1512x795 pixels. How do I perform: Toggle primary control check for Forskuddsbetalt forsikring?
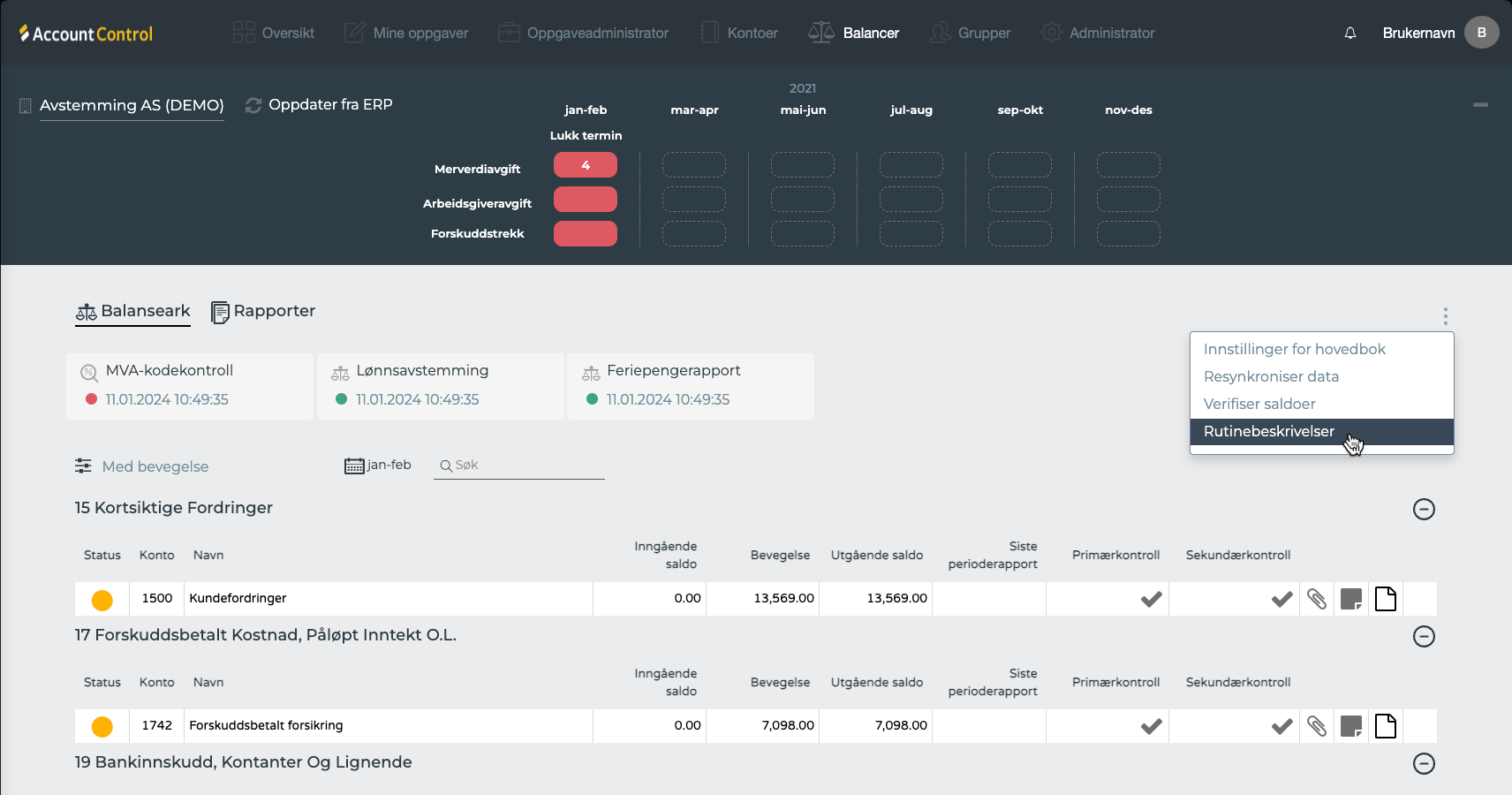click(1151, 726)
